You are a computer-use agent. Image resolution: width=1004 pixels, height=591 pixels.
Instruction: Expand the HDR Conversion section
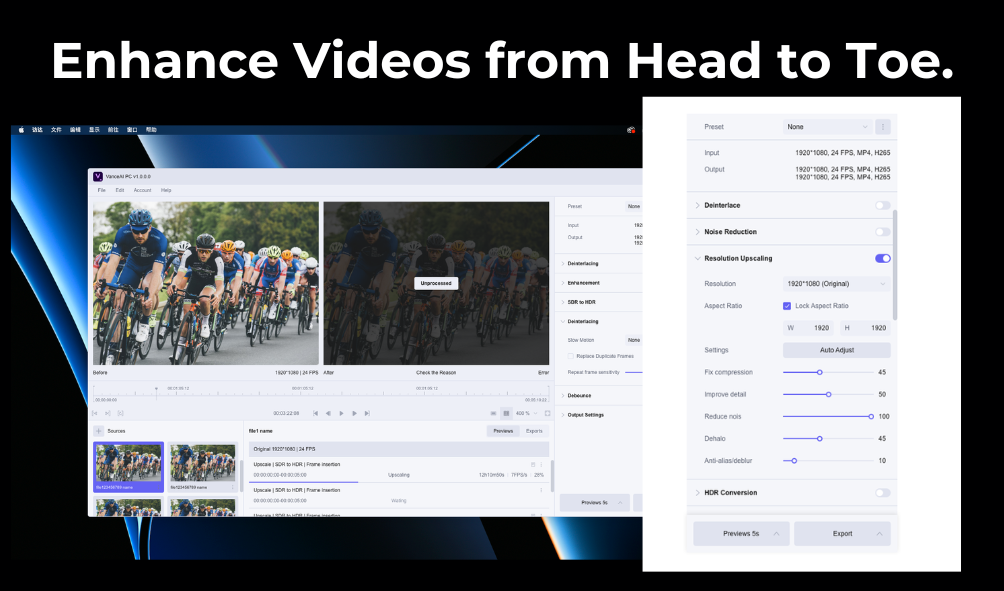tap(697, 493)
